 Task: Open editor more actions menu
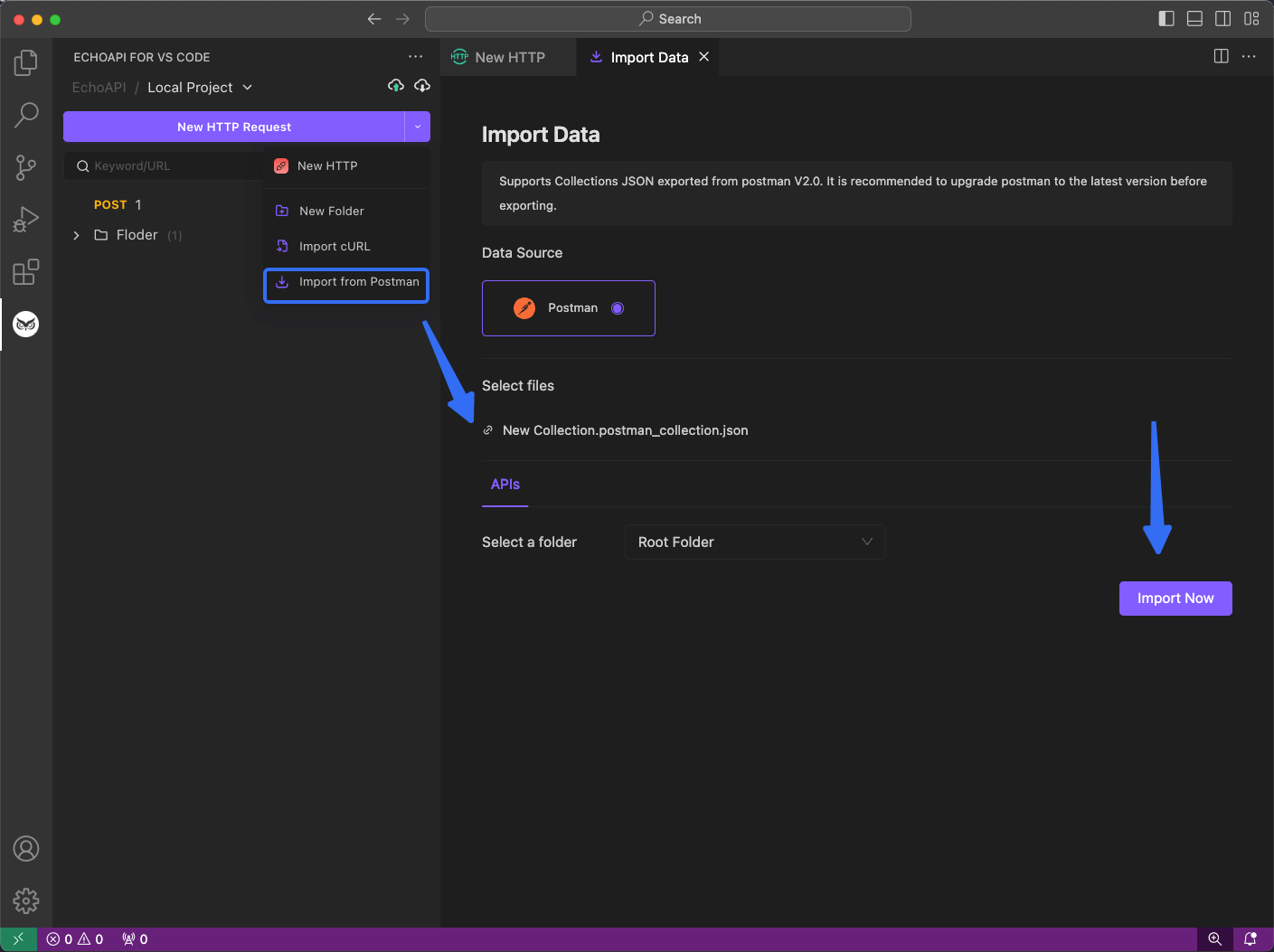point(1249,56)
